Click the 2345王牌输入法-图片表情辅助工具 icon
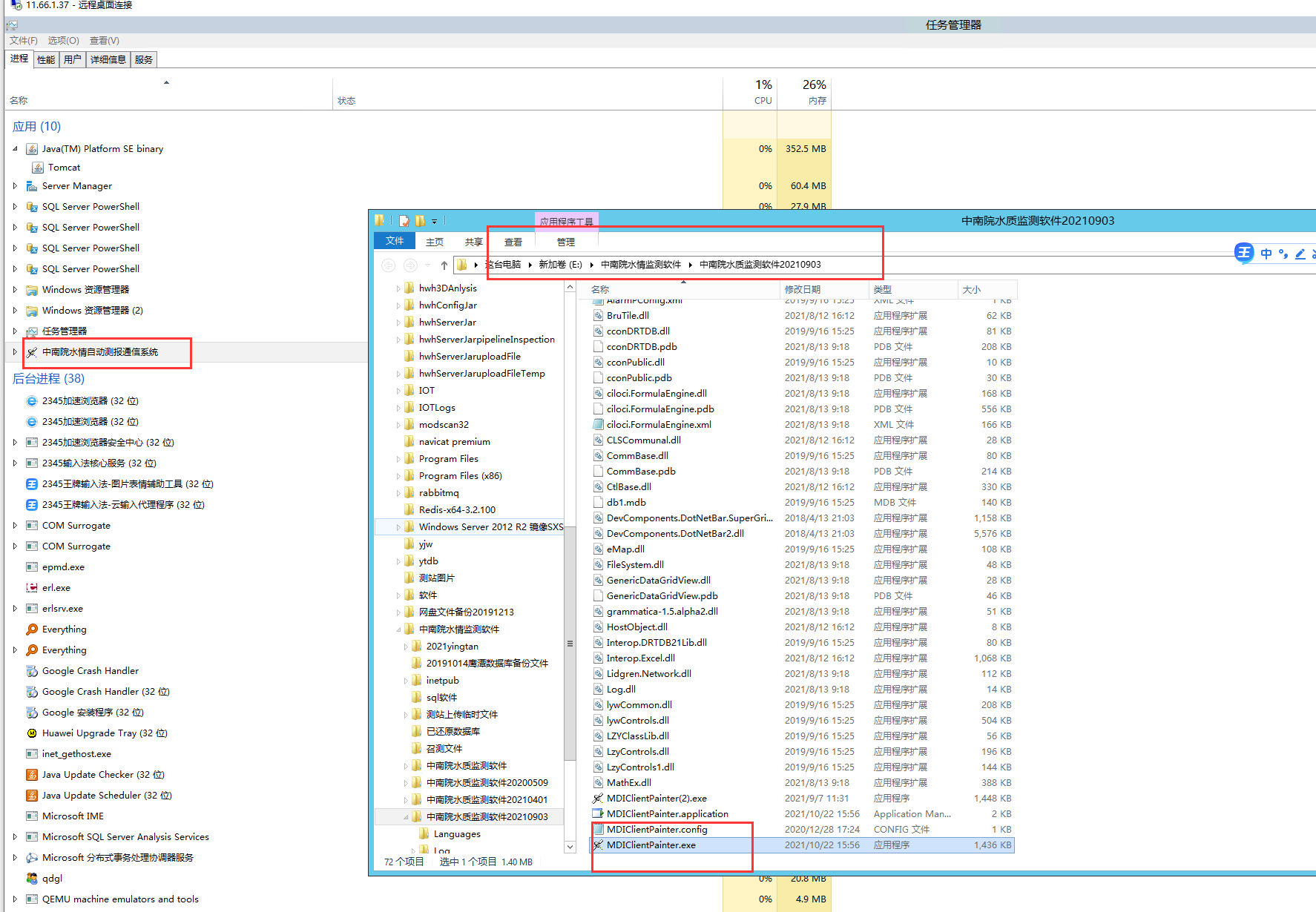 [32, 484]
